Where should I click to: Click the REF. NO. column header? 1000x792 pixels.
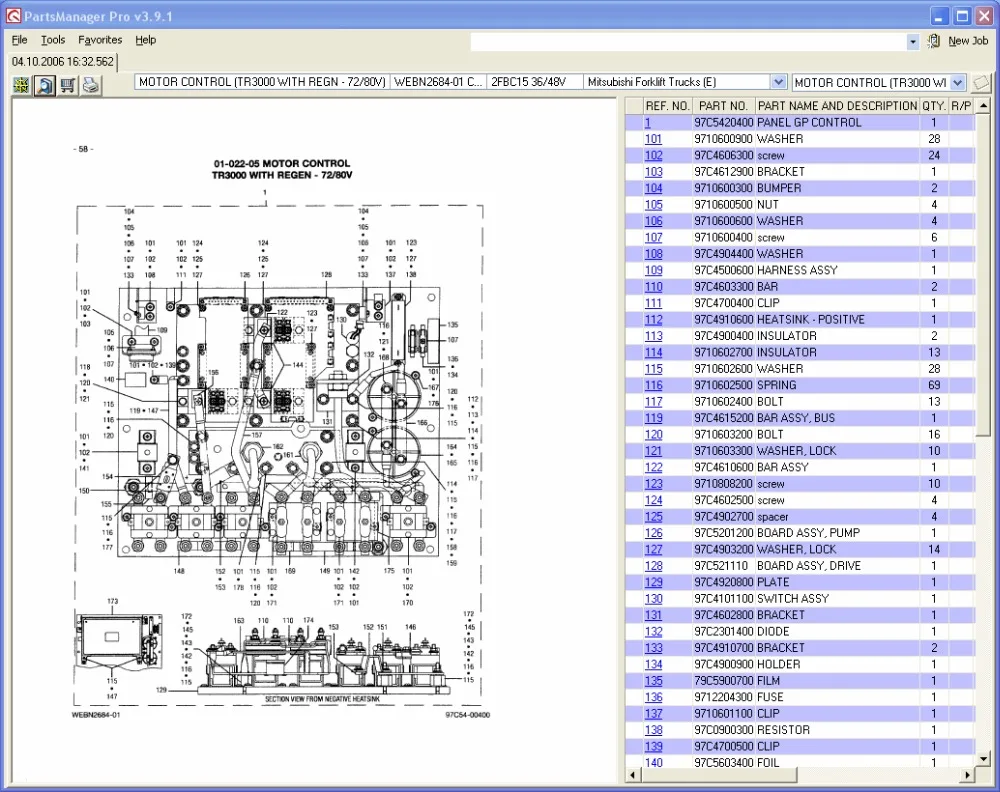[667, 106]
